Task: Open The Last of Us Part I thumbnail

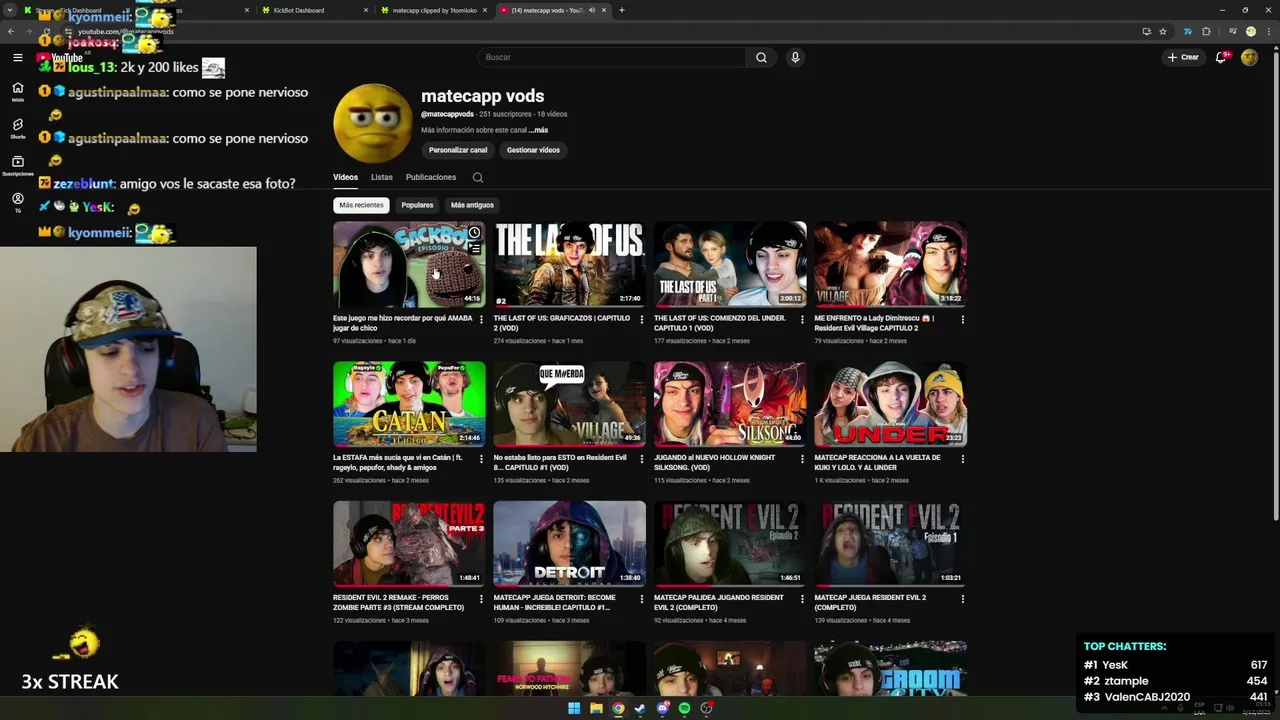Action: 730,264
